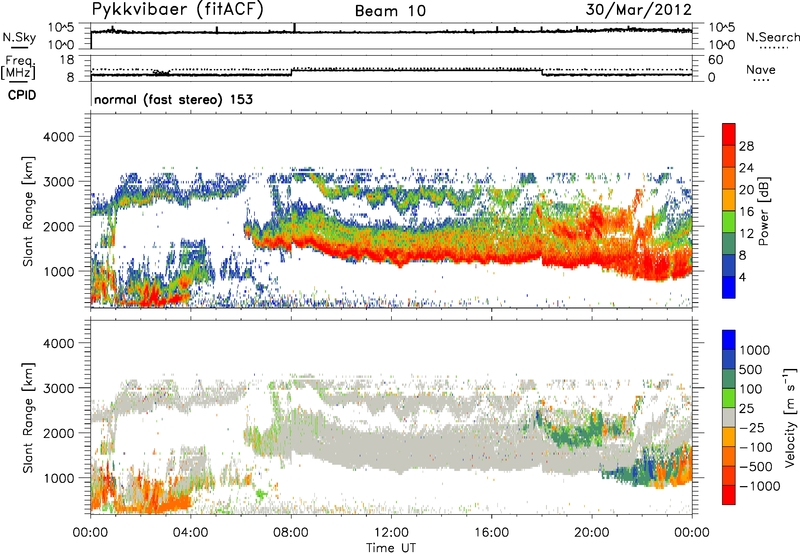Click the 'N.Search' legend label
Viewport: 800px width, 554px height.
coord(772,37)
